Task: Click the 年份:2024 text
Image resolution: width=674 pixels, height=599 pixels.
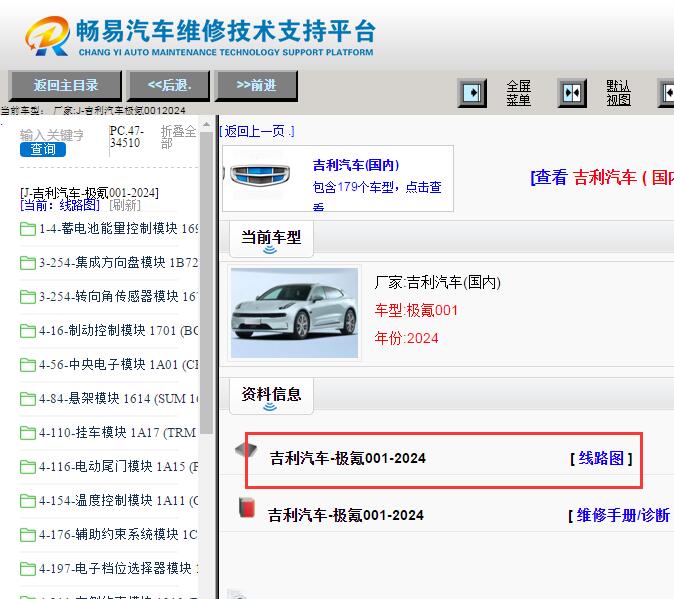Action: (406, 338)
